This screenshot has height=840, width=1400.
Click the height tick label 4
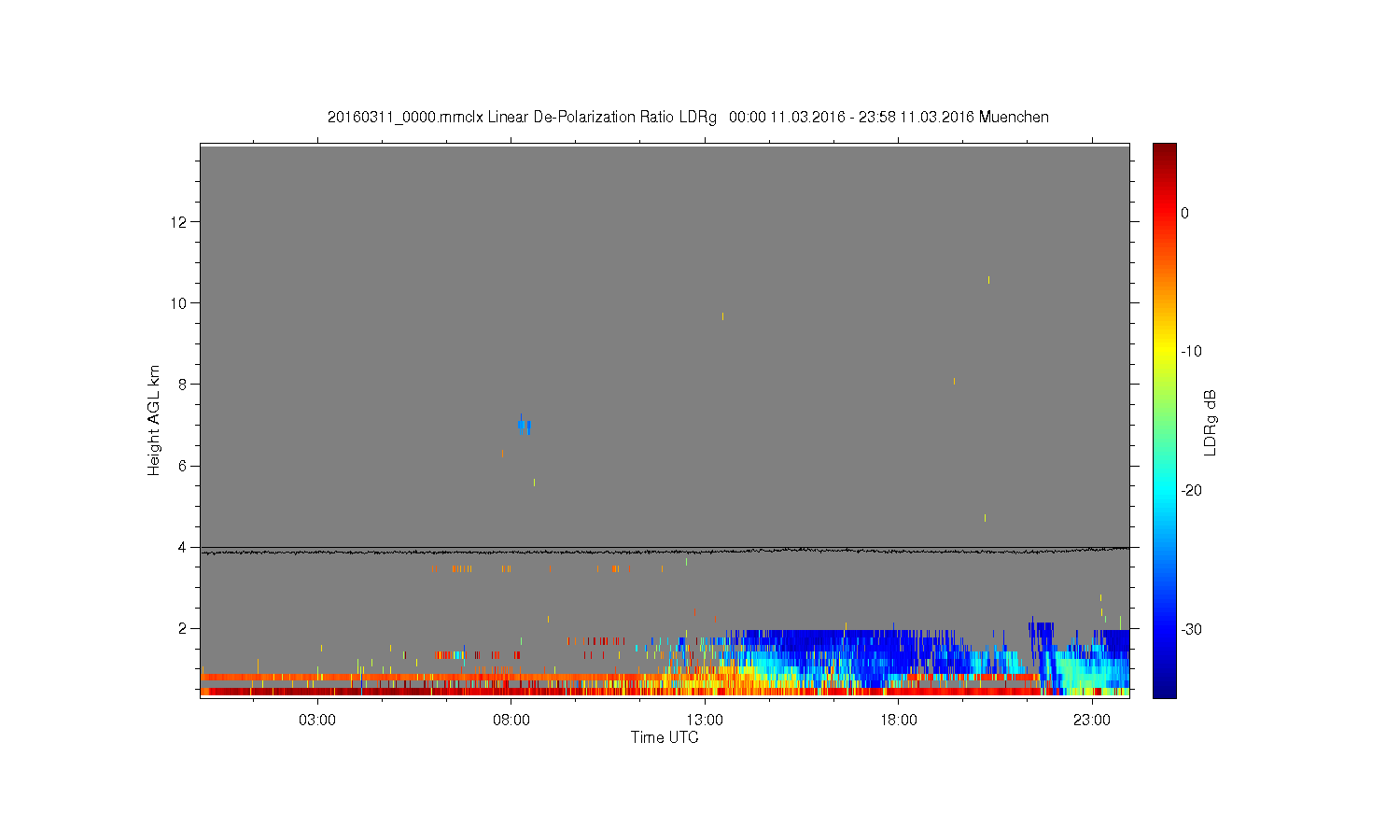184,547
